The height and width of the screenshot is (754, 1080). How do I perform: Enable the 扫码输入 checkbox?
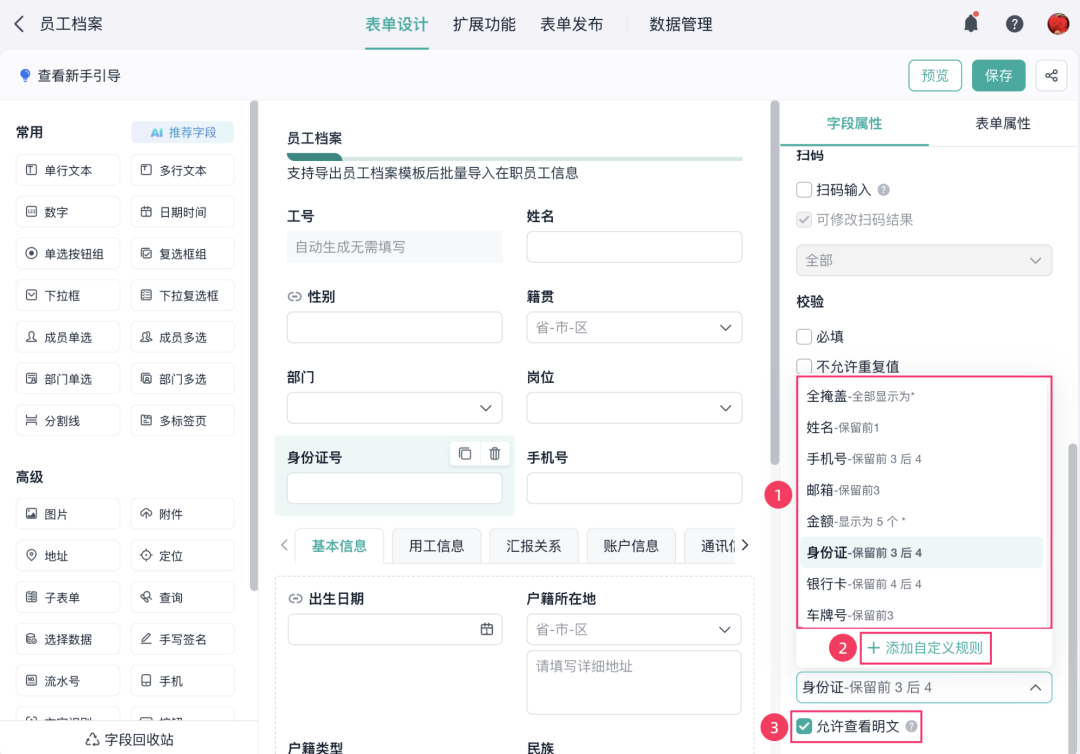(x=804, y=189)
